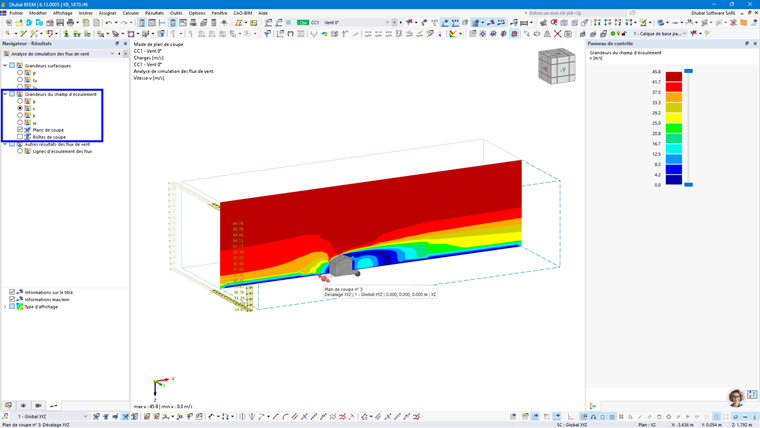
Task: Click the bottom handle of the legend range slider
Action: pyautogui.click(x=688, y=185)
